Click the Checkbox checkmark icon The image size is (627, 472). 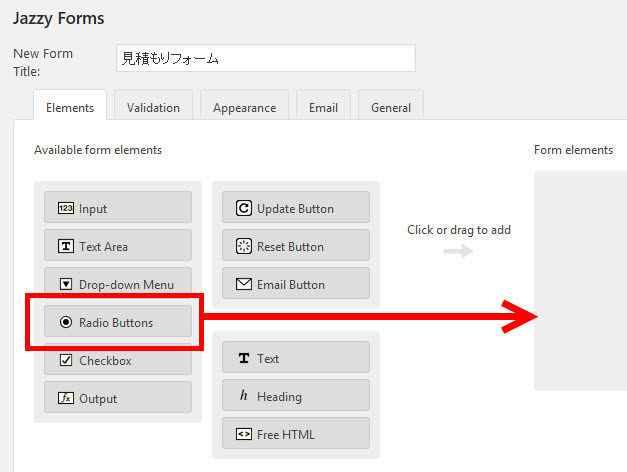tap(66, 360)
